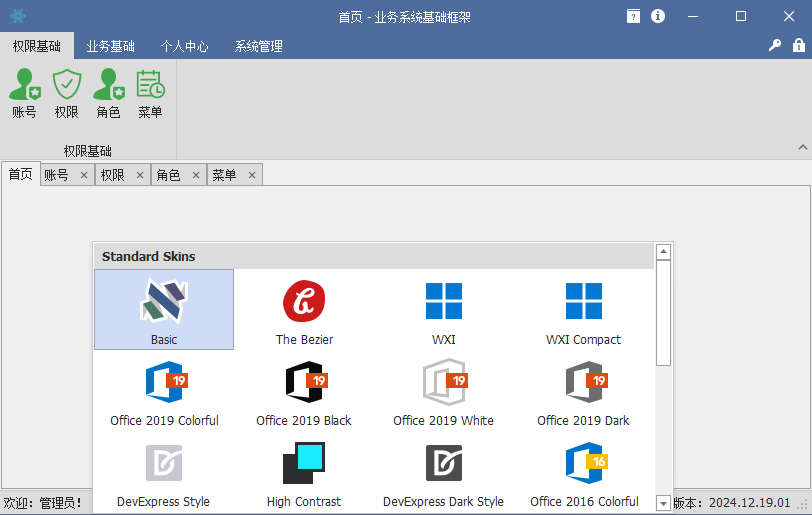The height and width of the screenshot is (515, 812).
Task: Click the 版本 2024.12.19.01 status text
Action: [732, 503]
